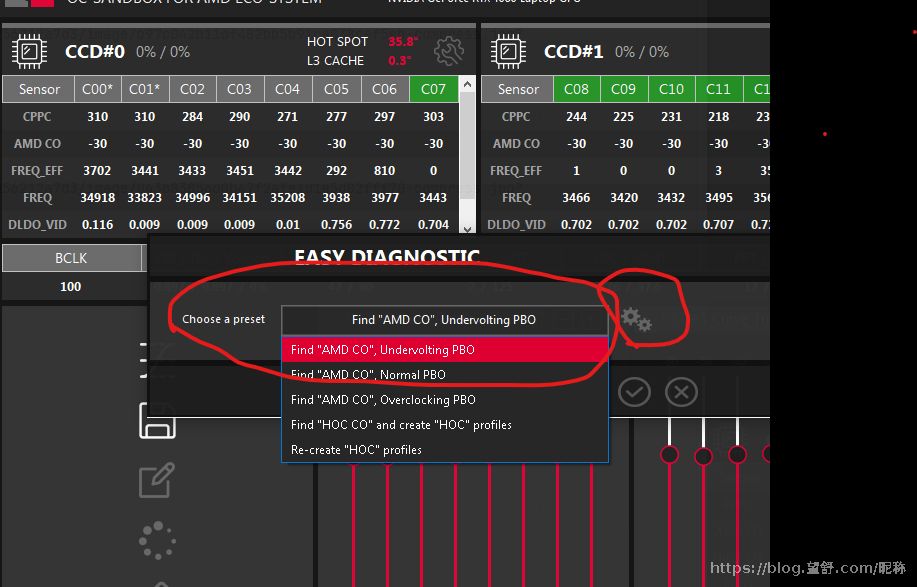
Task: Click DLDO_VID value 0.756 for C05
Action: (x=336, y=225)
